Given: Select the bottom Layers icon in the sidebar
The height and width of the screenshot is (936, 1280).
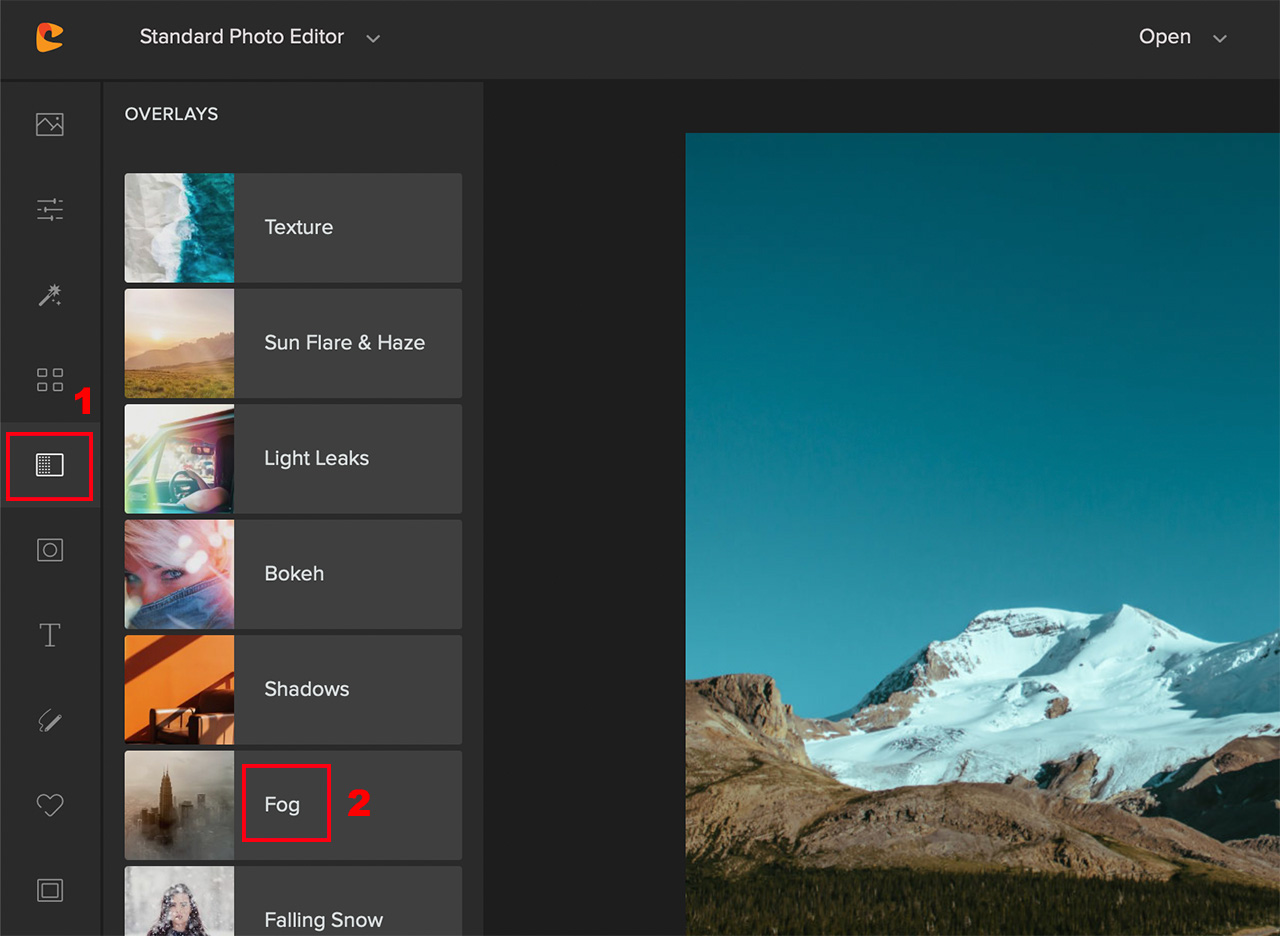Looking at the screenshot, I should [x=50, y=890].
